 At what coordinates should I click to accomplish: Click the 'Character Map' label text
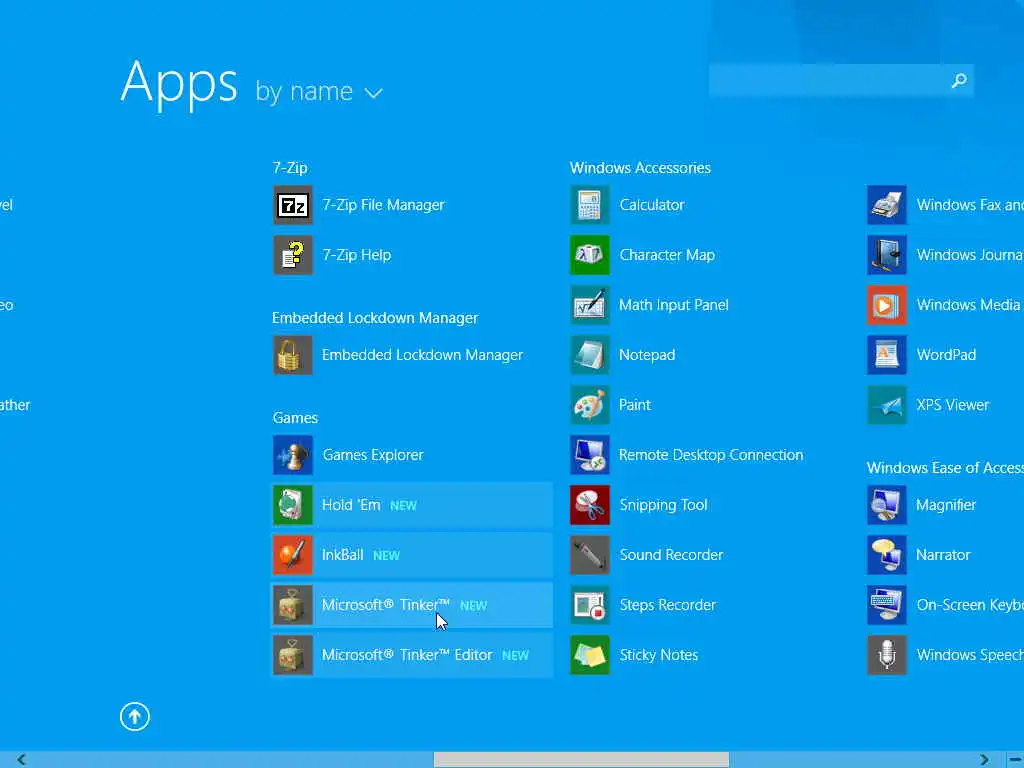click(x=667, y=255)
